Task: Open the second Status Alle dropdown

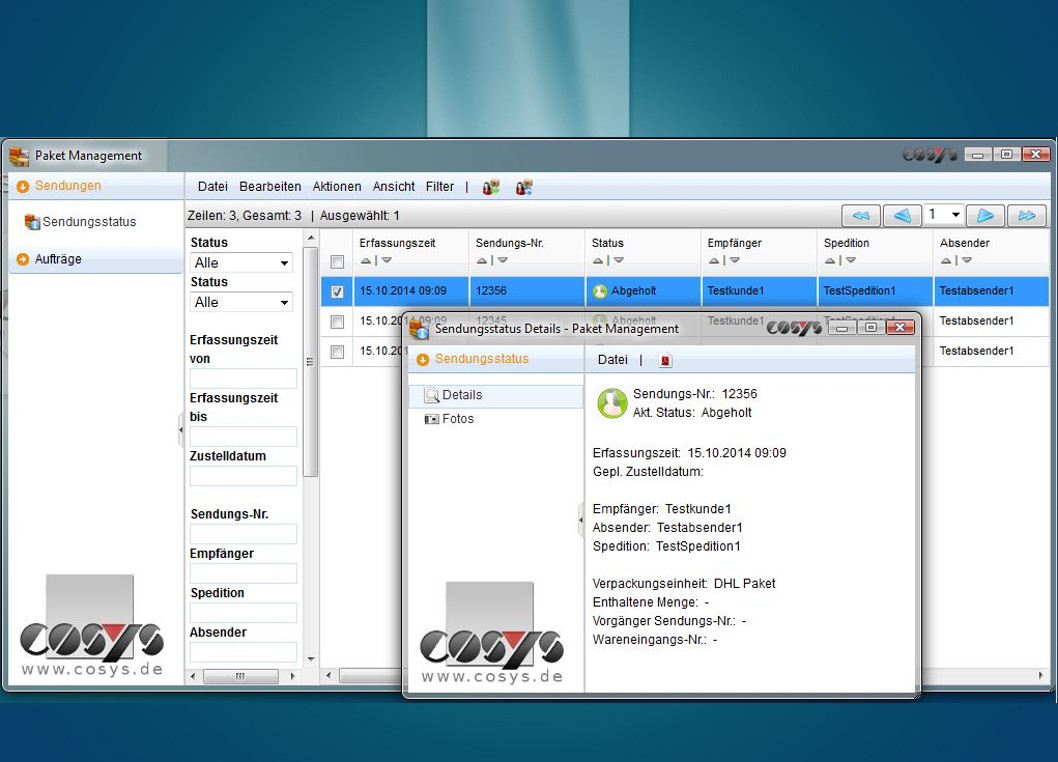Action: 242,302
